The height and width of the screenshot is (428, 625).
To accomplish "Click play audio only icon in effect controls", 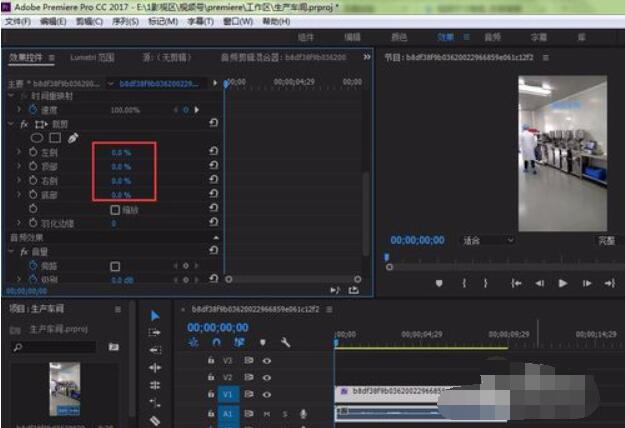I will (x=335, y=290).
